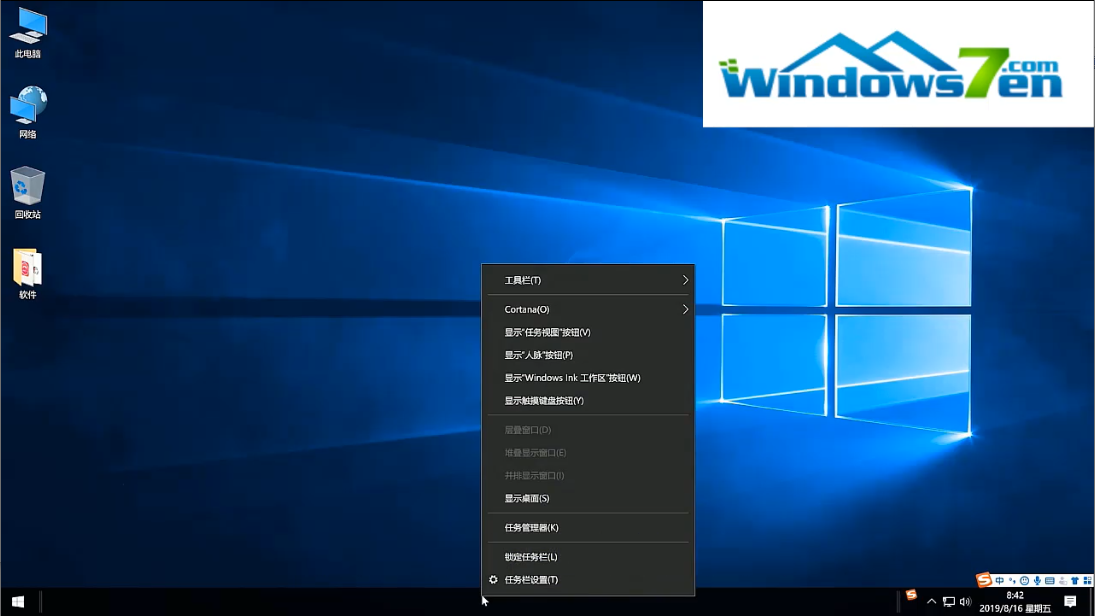Expand the Cortana(O) submenu arrow

(x=685, y=309)
